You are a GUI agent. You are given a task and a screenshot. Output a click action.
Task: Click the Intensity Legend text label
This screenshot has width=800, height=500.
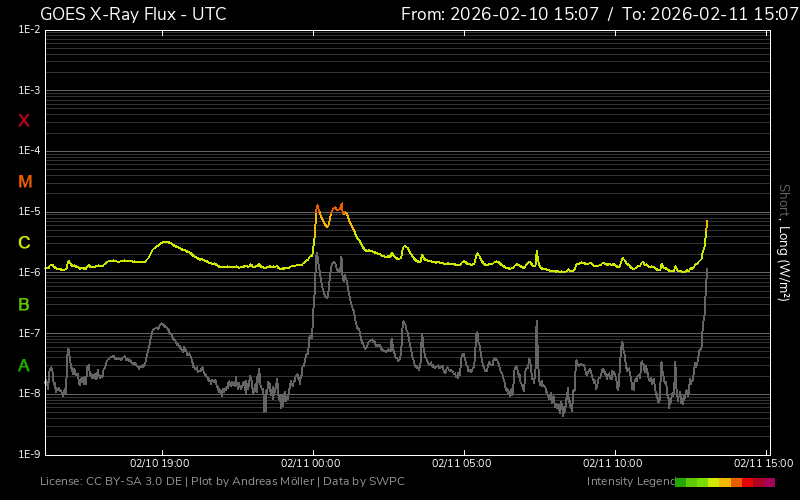pyautogui.click(x=629, y=482)
